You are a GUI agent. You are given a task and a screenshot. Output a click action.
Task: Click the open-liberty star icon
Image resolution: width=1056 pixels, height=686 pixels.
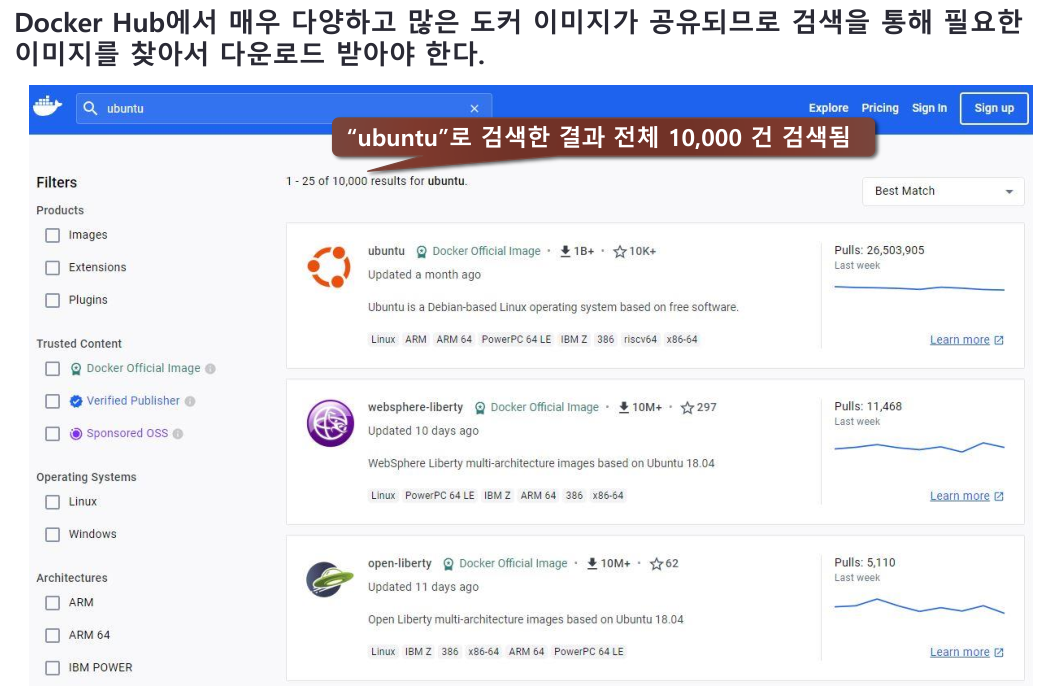[656, 563]
